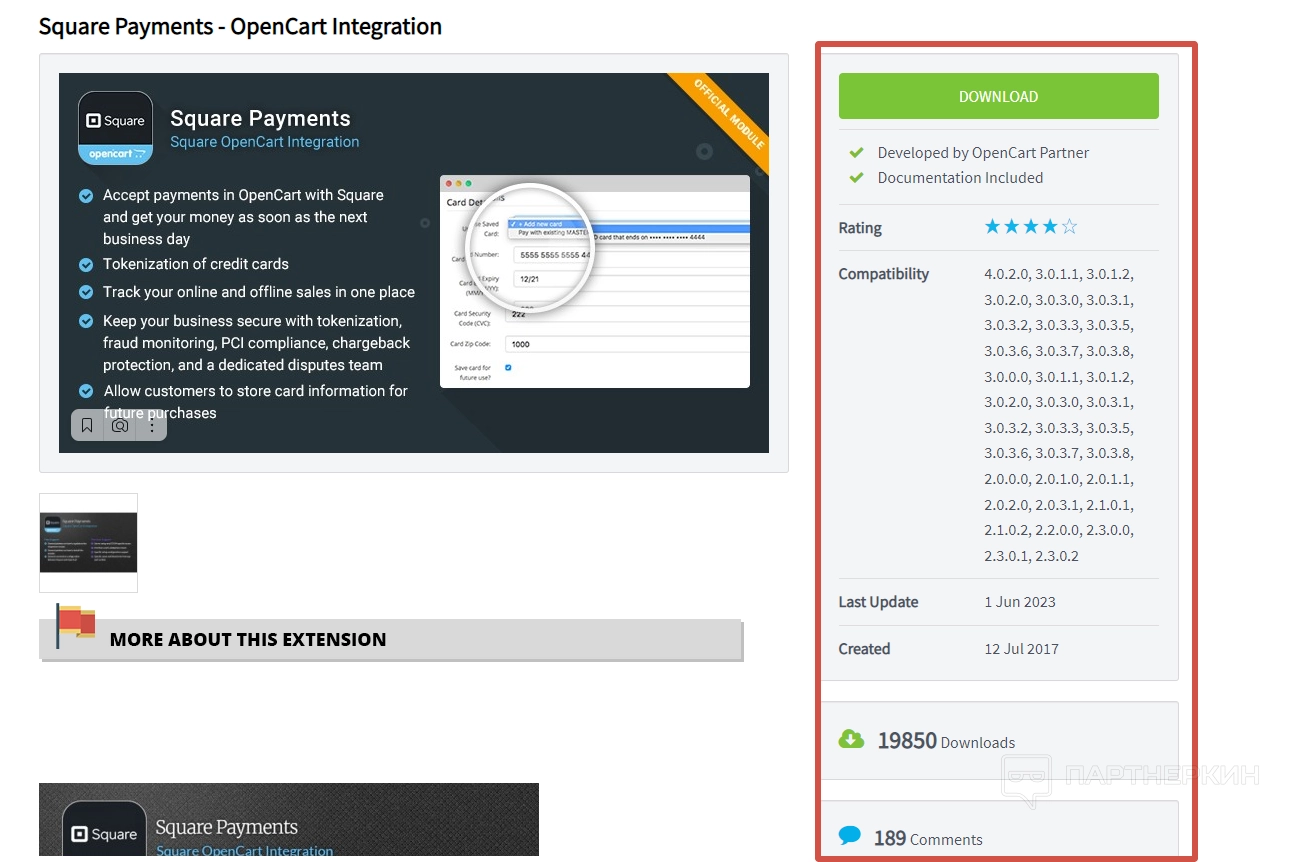Viewport: 1311px width, 862px height.
Task: Click the green DOWNLOAD button
Action: coord(998,96)
